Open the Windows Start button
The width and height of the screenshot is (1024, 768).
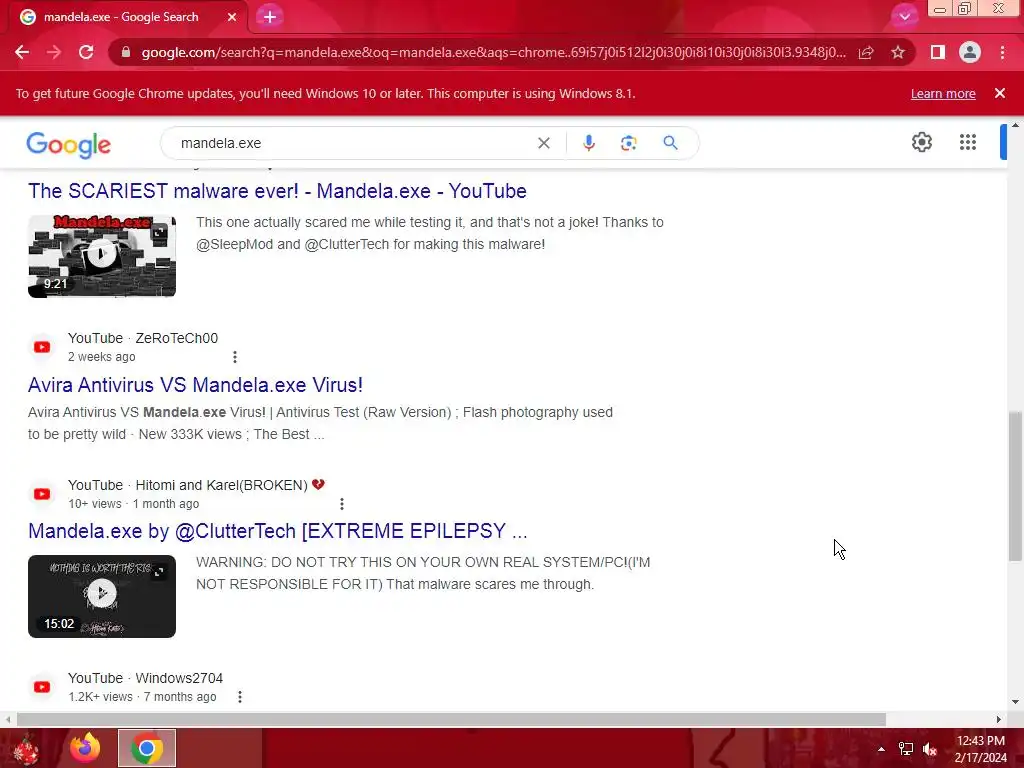[27, 748]
